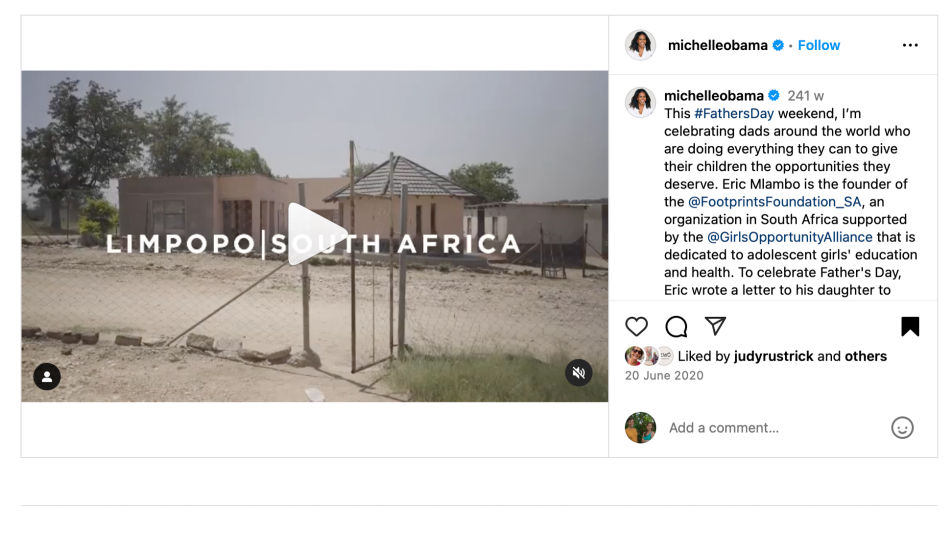This screenshot has height=536, width=952.
Task: Click the 20 June 2020 post date
Action: point(664,376)
